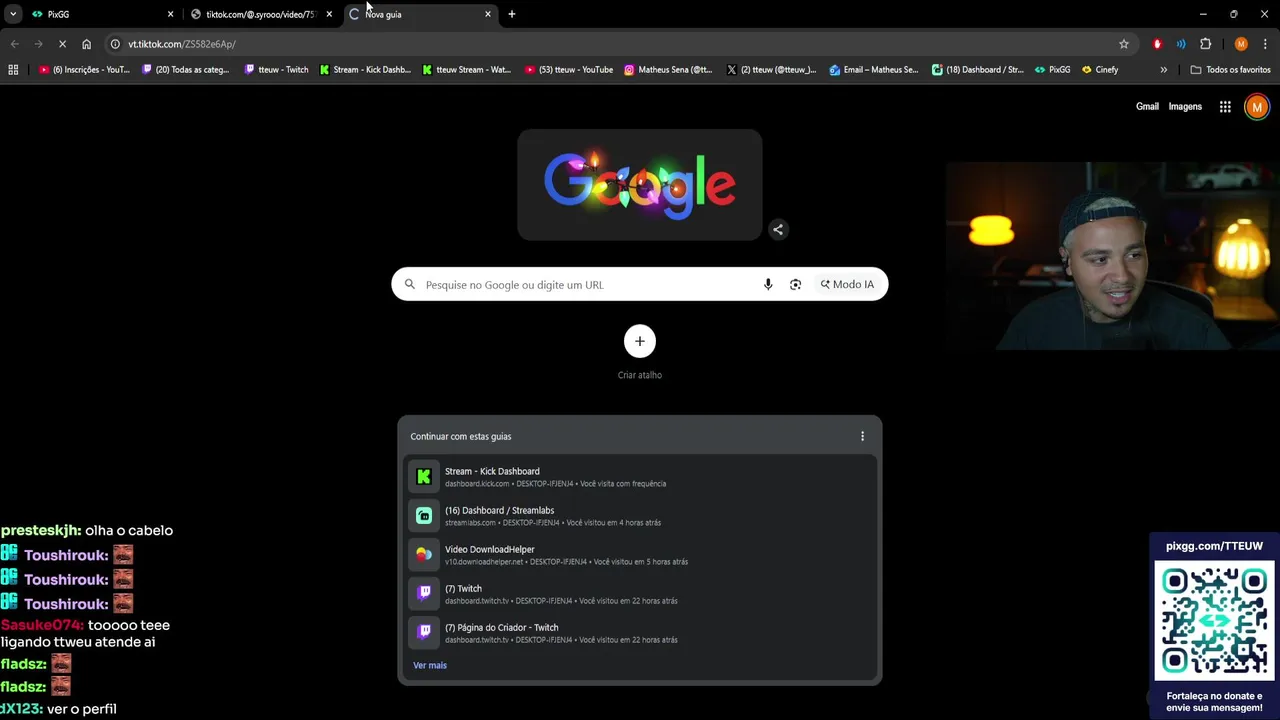The image size is (1280, 720).
Task: Open the Email – Matheus Sena bookmark
Action: coord(874,70)
